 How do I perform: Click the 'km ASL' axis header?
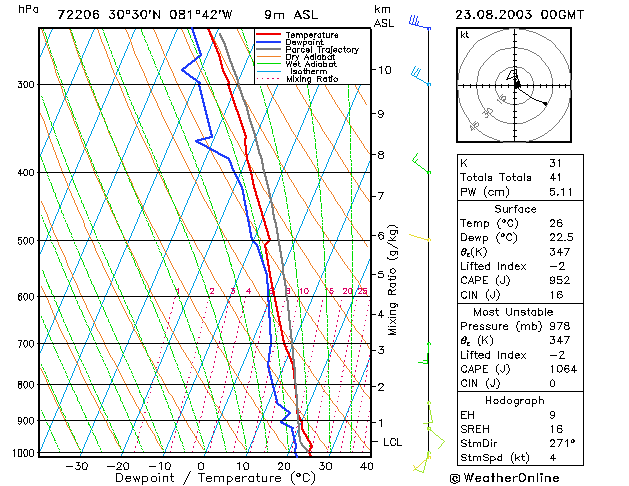[383, 16]
